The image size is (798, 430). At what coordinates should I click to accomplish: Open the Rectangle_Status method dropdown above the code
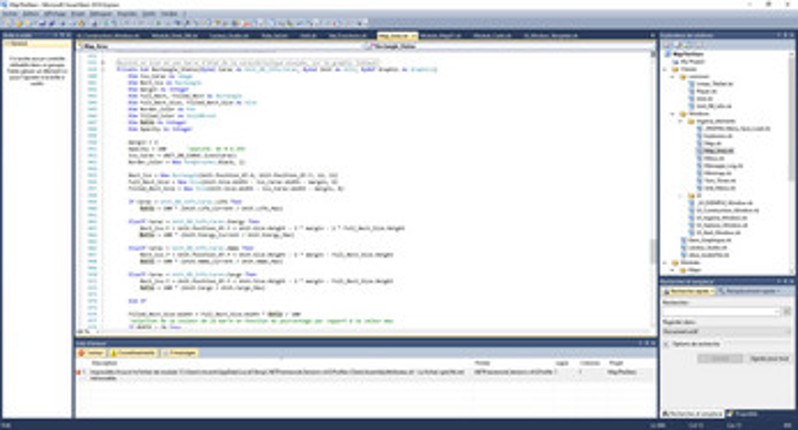(509, 46)
